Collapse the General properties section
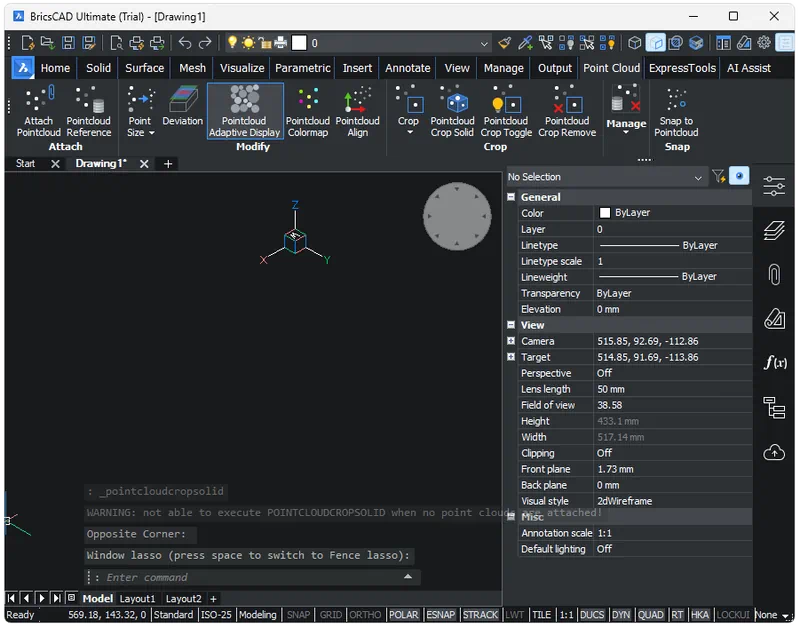 tap(511, 197)
